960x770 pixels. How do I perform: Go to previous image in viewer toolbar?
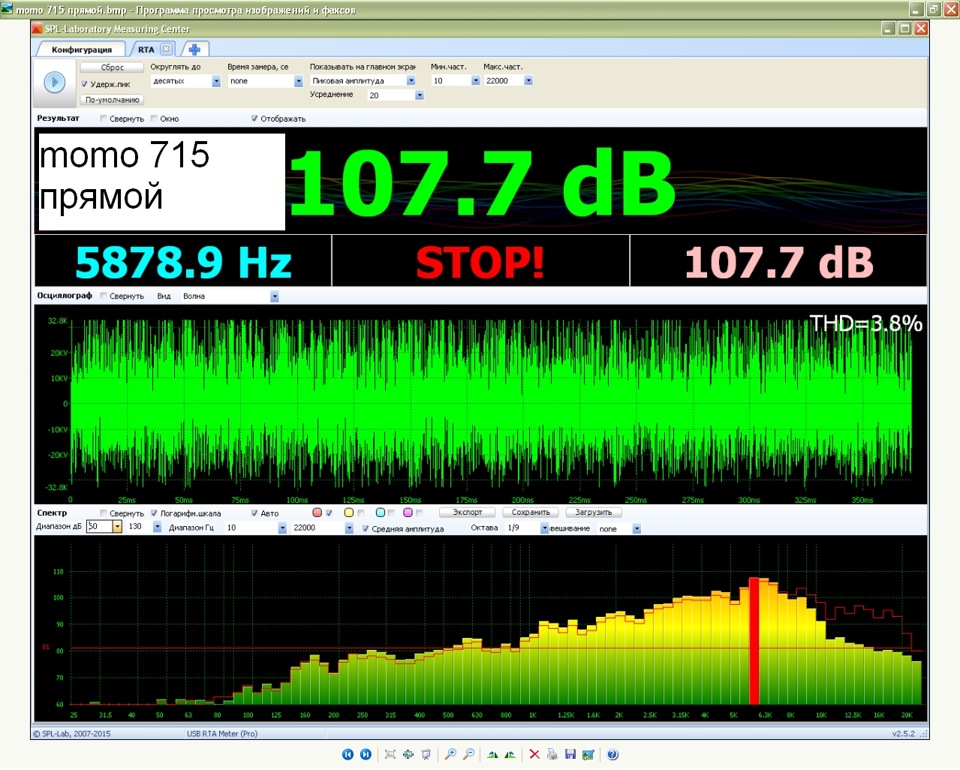(348, 754)
